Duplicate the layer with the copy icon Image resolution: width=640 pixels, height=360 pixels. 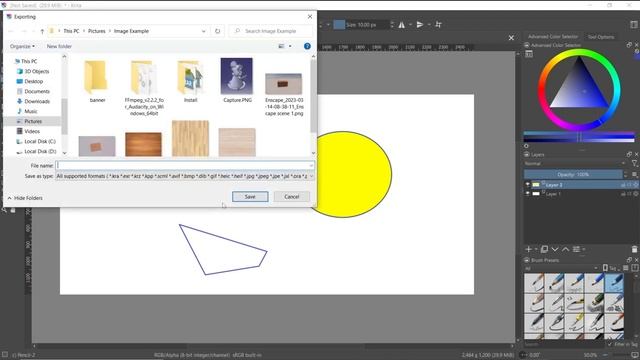click(544, 249)
